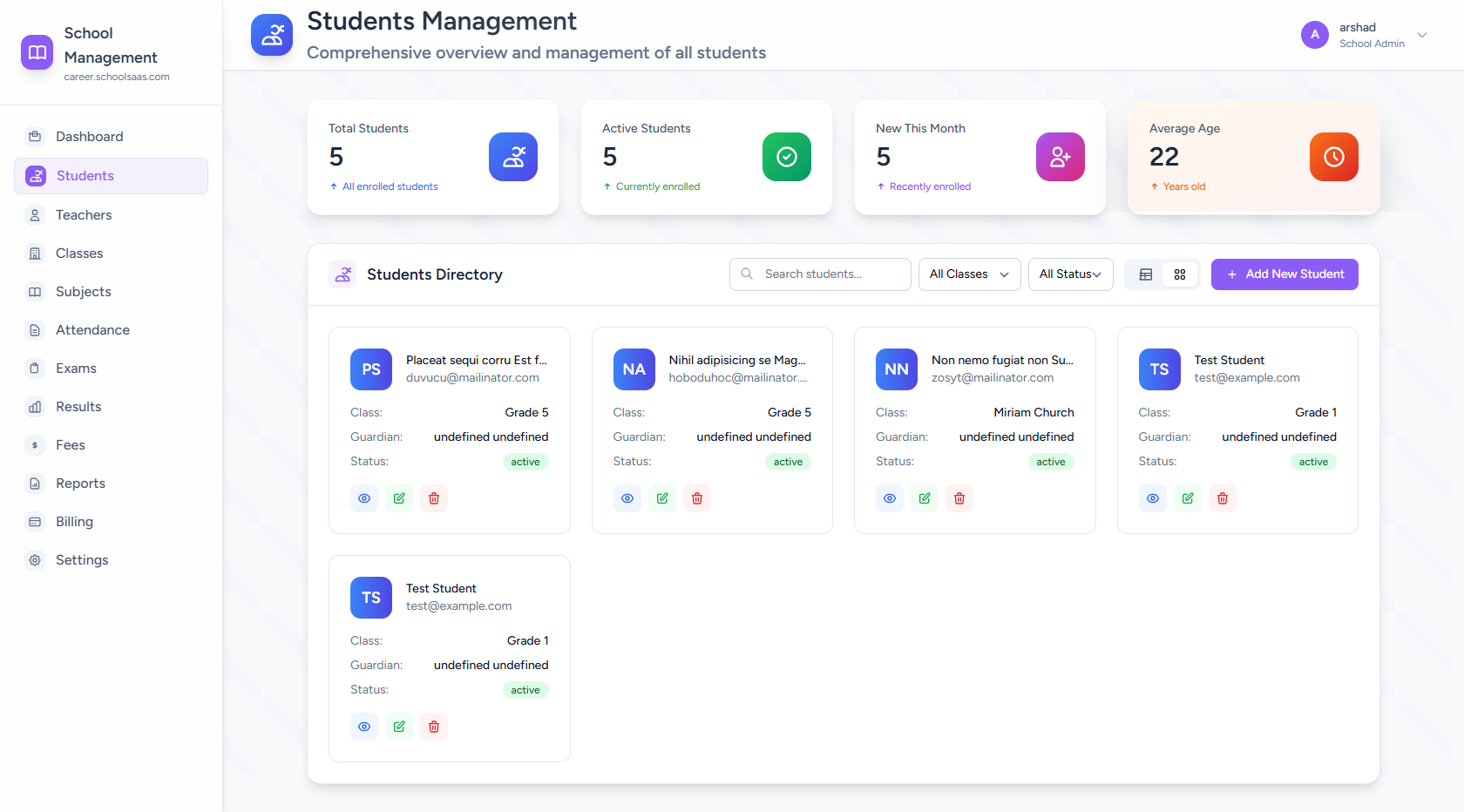Switch to table list view
1464x812 pixels.
[1146, 274]
